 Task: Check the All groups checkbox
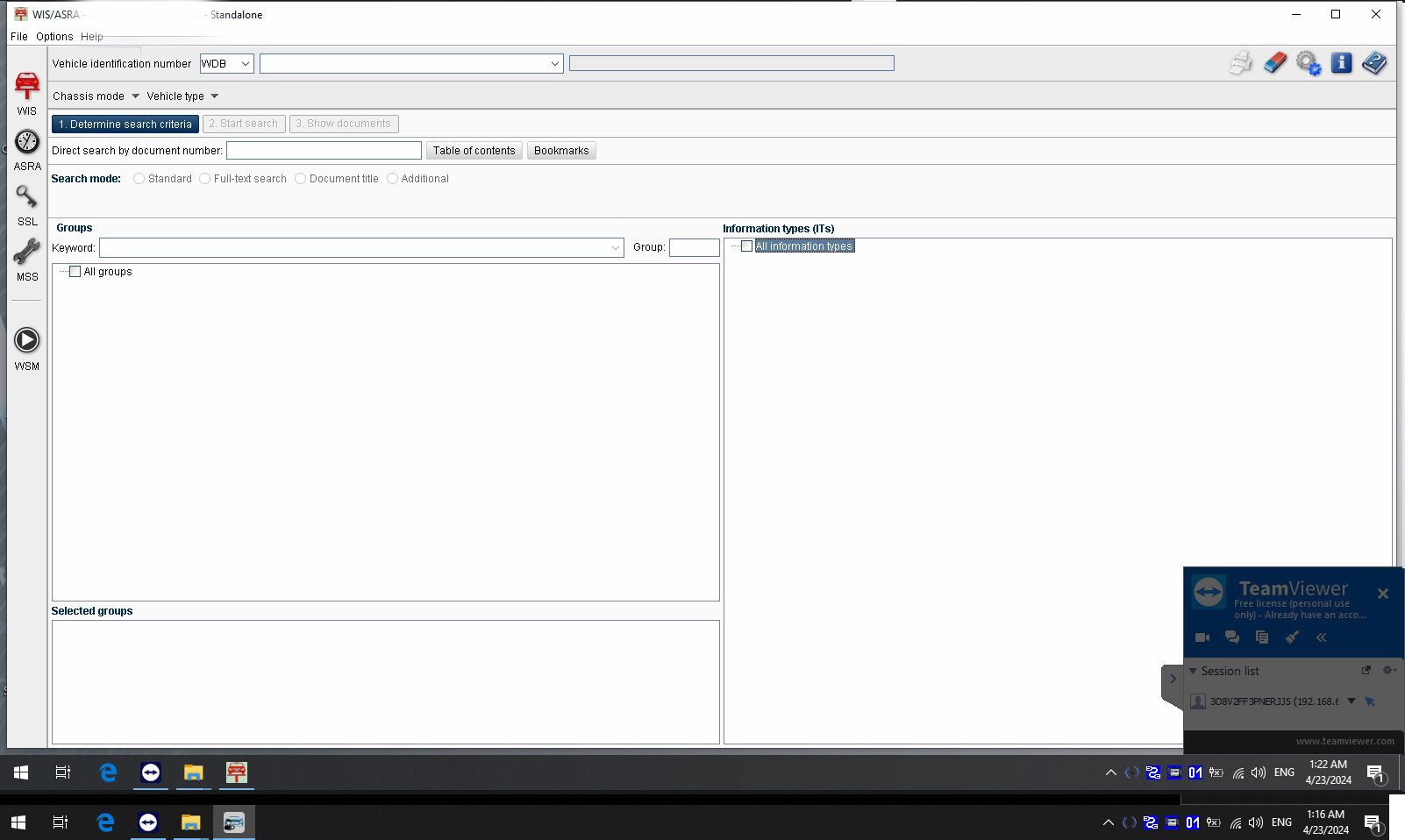[75, 272]
